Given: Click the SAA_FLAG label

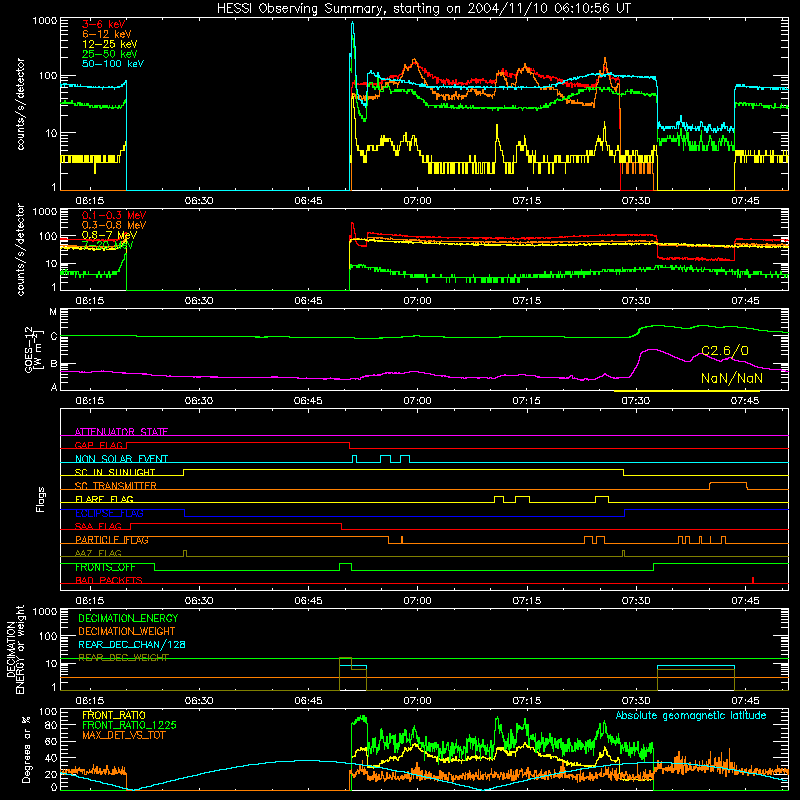Looking at the screenshot, I should [x=98, y=526].
